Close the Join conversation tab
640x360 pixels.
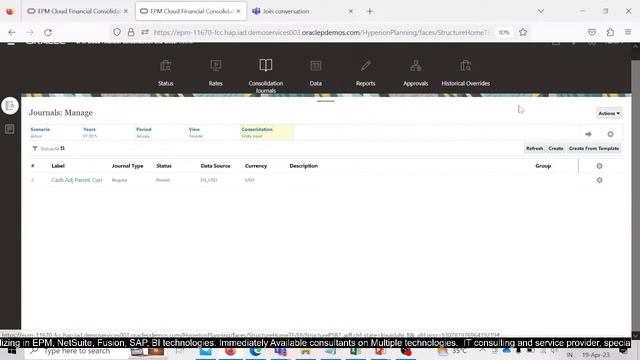pos(351,11)
